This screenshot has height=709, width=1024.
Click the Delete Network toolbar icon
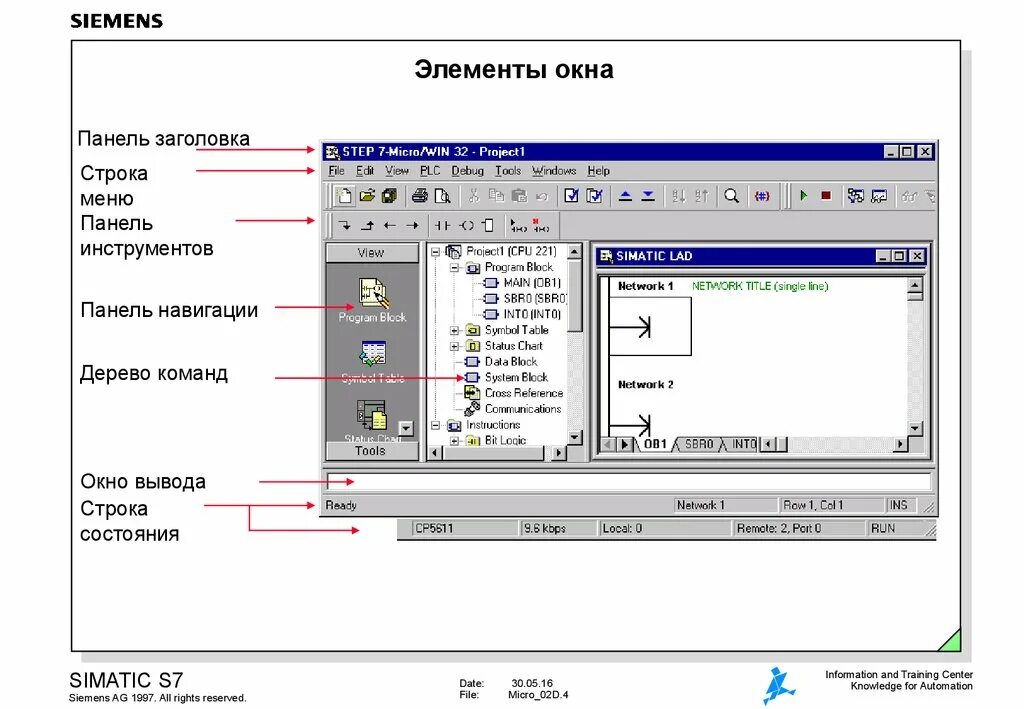(541, 226)
